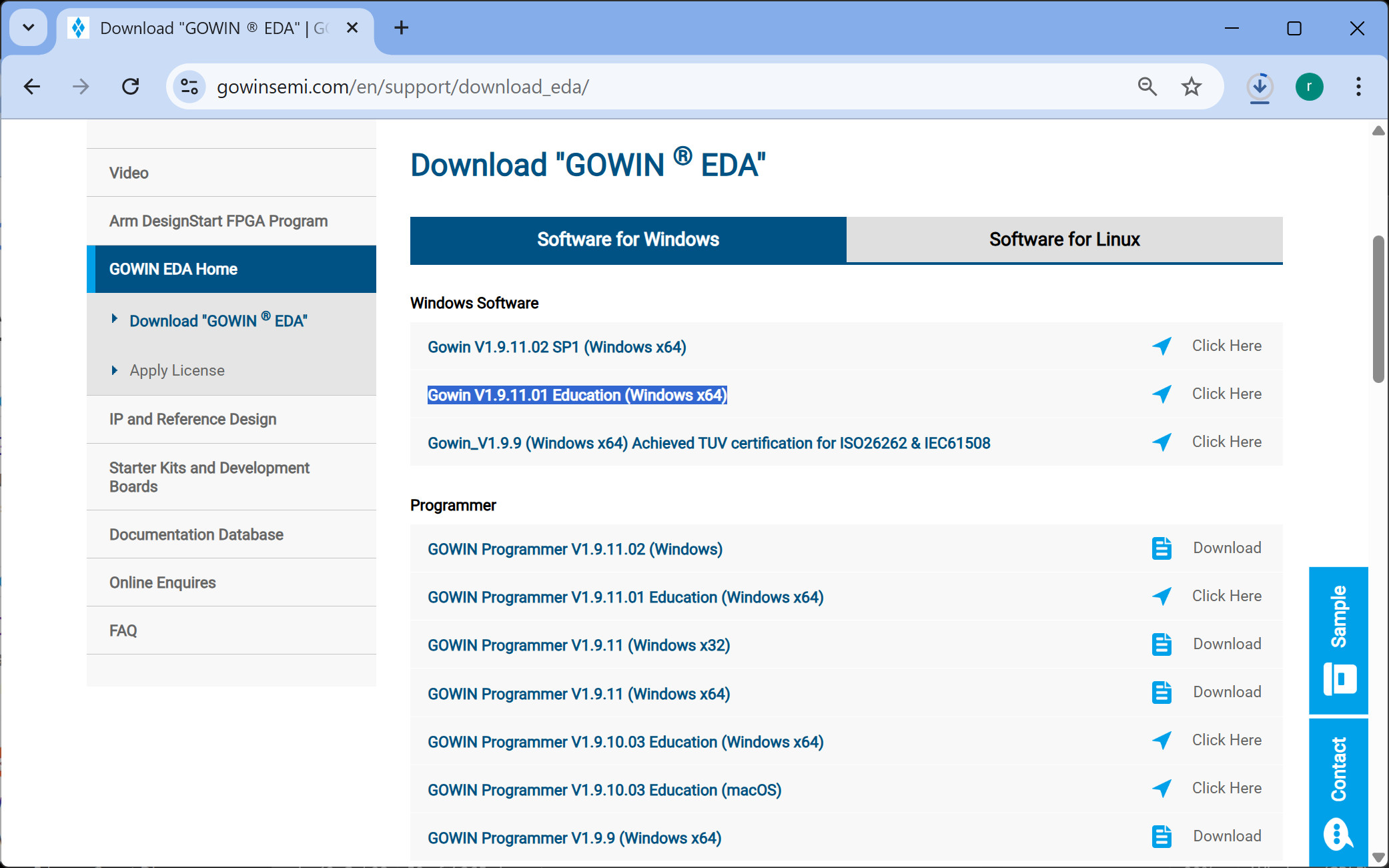Click document icon for Programmer V1.9.9 (Windows x64)
Viewport: 1389px width, 868px height.
(1162, 836)
